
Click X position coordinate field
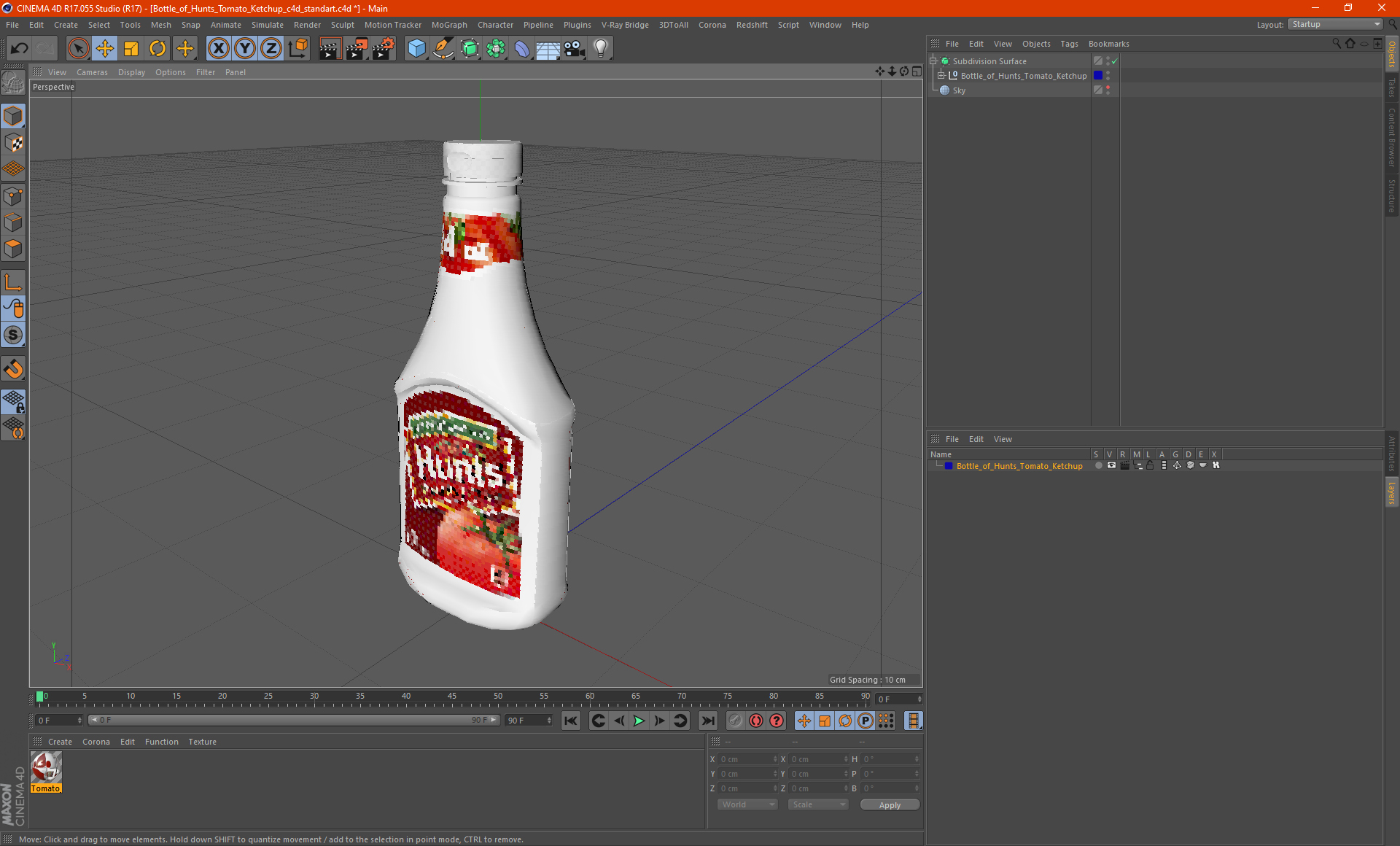(x=747, y=759)
